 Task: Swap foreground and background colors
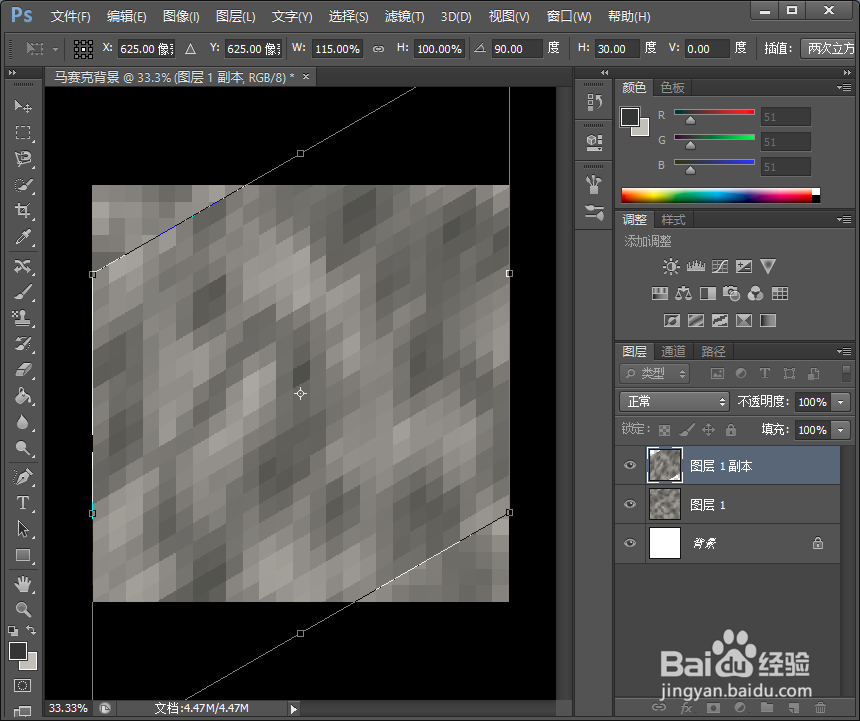pyautogui.click(x=31, y=631)
